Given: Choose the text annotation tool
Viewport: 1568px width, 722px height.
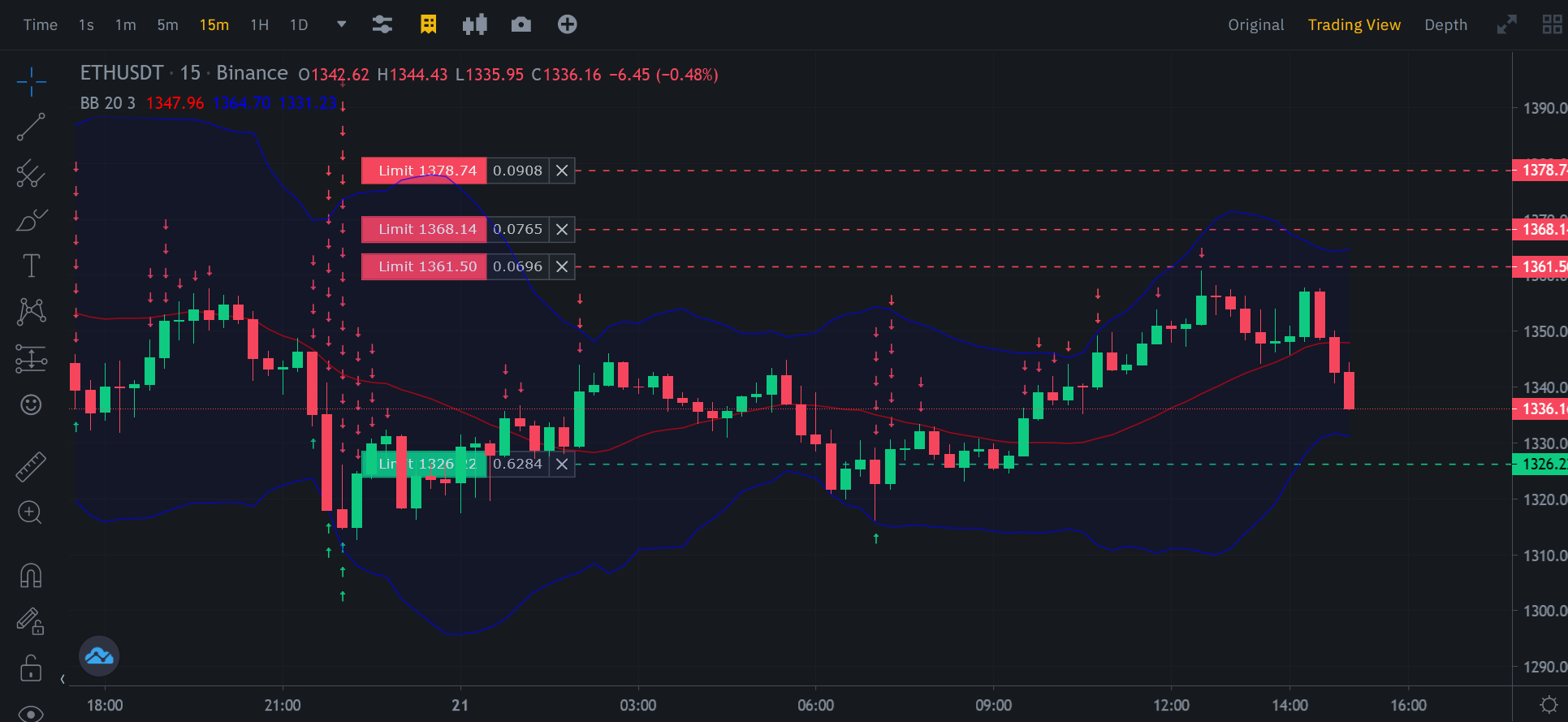Looking at the screenshot, I should 31,266.
